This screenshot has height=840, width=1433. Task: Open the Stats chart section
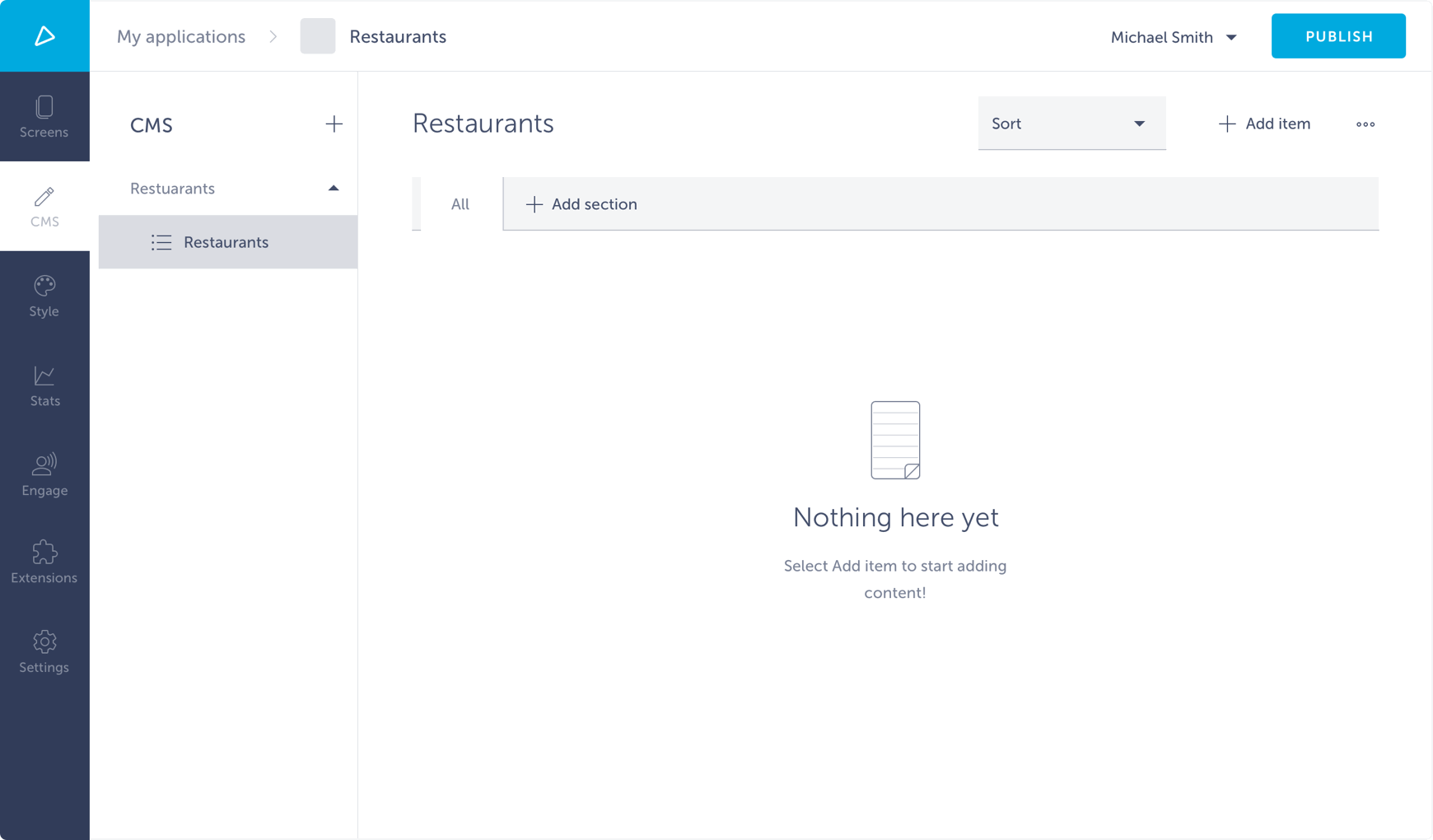pos(44,385)
